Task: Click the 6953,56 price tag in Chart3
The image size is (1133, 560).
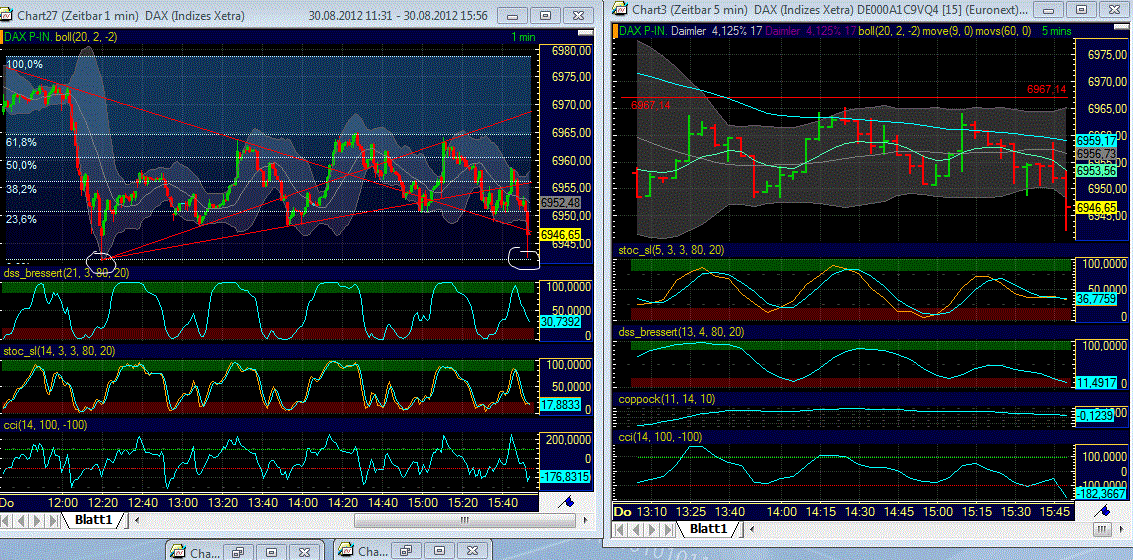Action: tap(1096, 171)
